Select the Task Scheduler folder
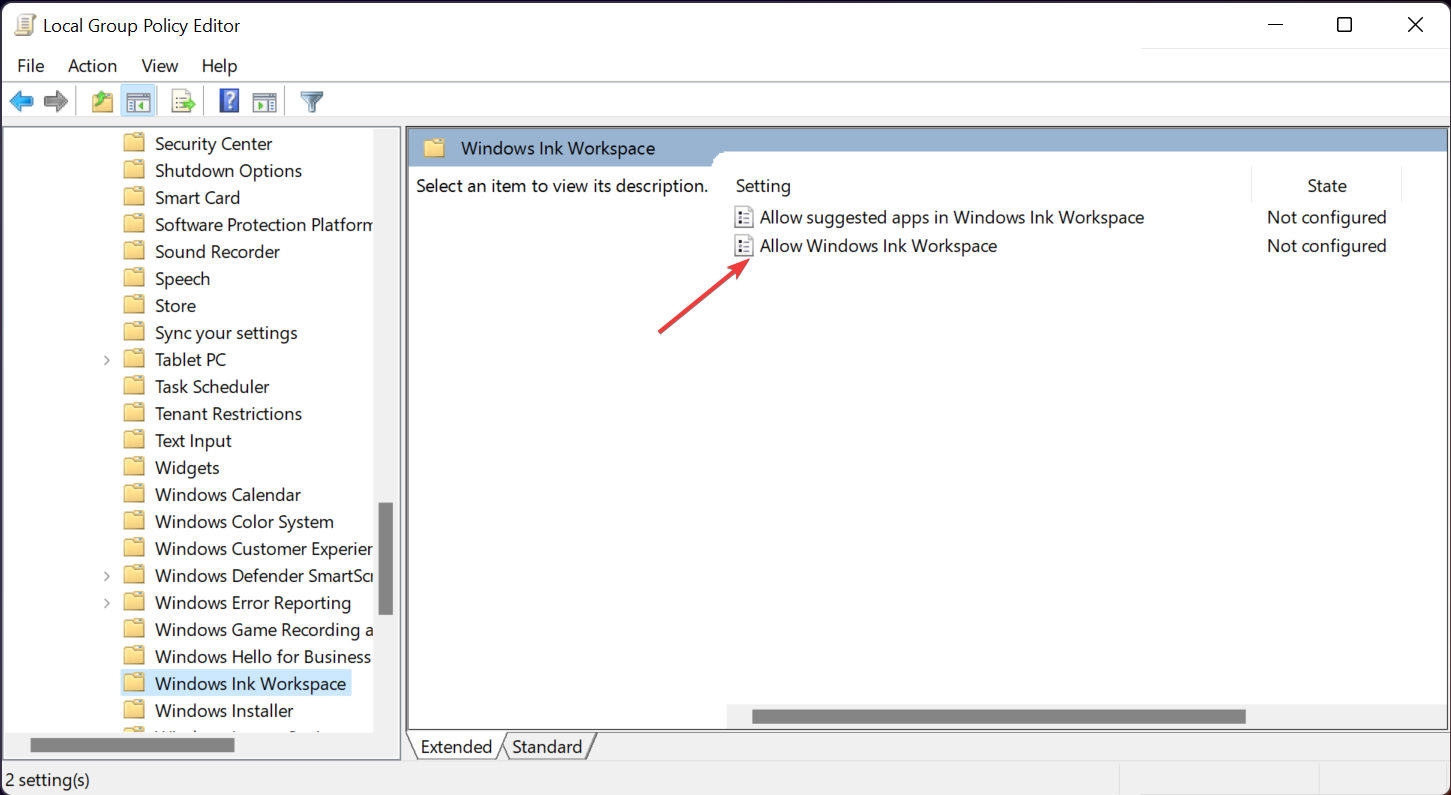The height and width of the screenshot is (795, 1451). 211,385
